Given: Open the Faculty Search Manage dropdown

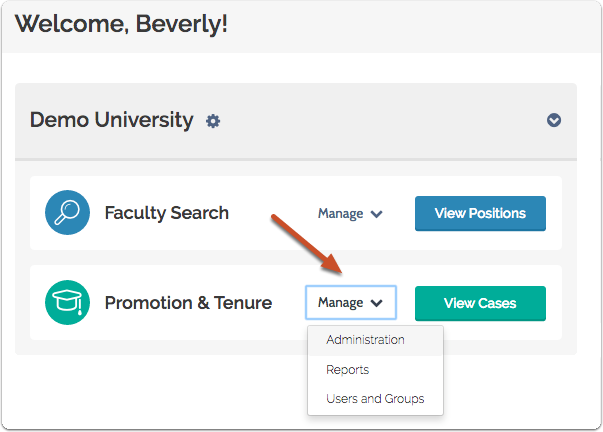Looking at the screenshot, I should (x=349, y=213).
